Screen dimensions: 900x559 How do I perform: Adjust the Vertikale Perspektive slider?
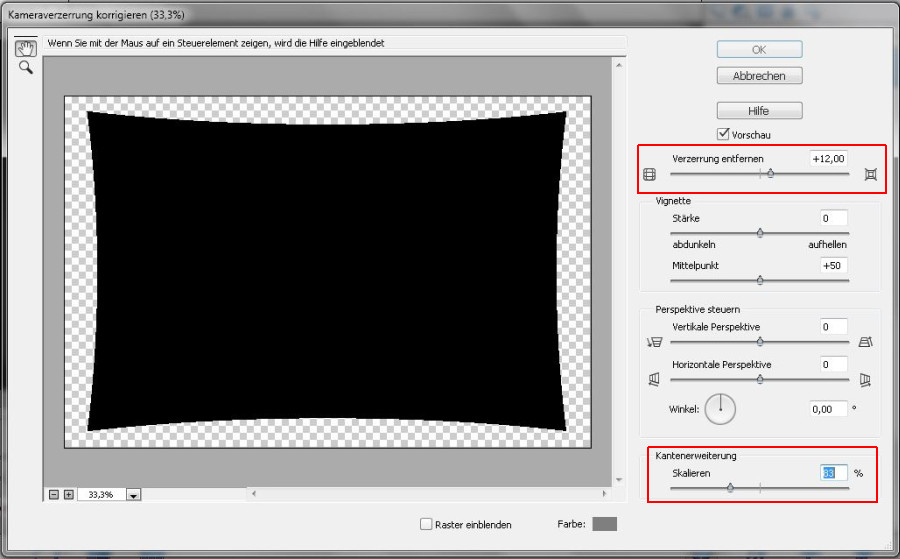760,341
